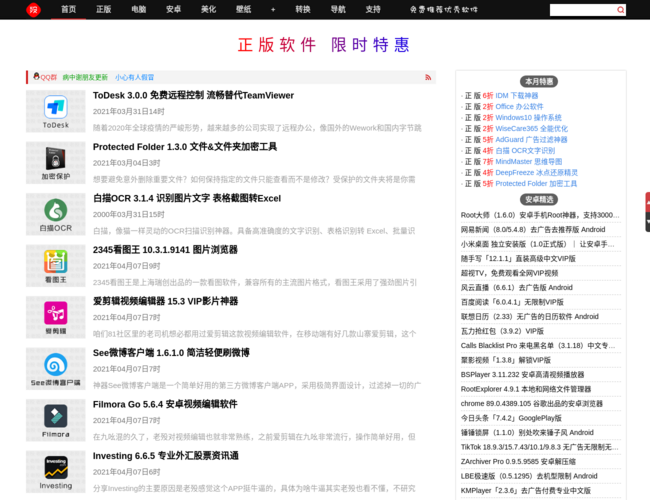Click the ToDesk app icon
The height and width of the screenshot is (500, 650).
point(56,111)
